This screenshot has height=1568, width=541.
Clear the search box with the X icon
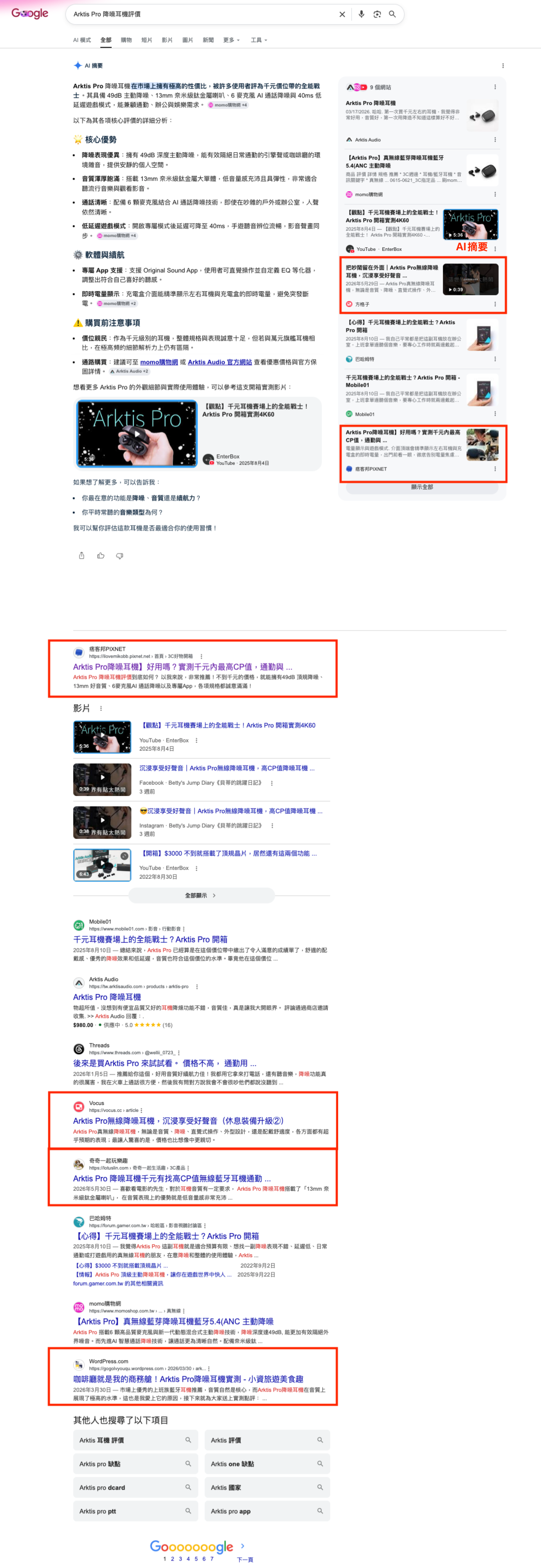[342, 14]
